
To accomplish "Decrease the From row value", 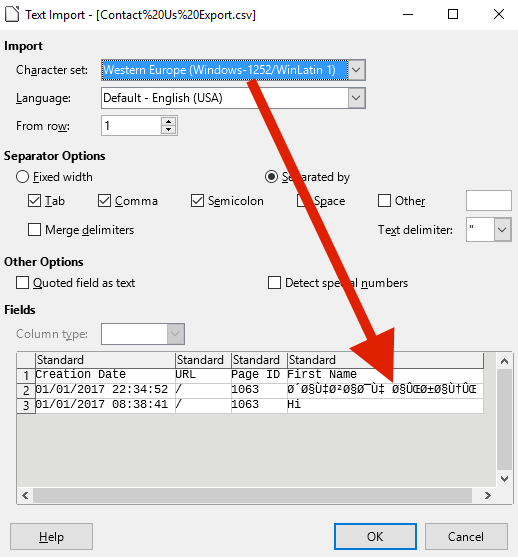I will click(x=168, y=130).
